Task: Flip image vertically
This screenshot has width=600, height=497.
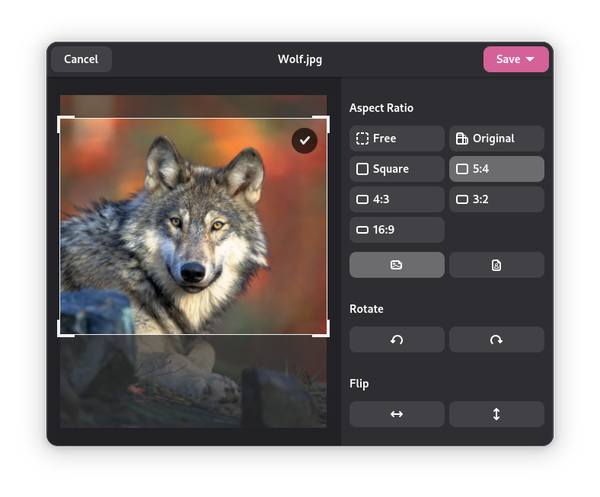Action: (x=496, y=414)
